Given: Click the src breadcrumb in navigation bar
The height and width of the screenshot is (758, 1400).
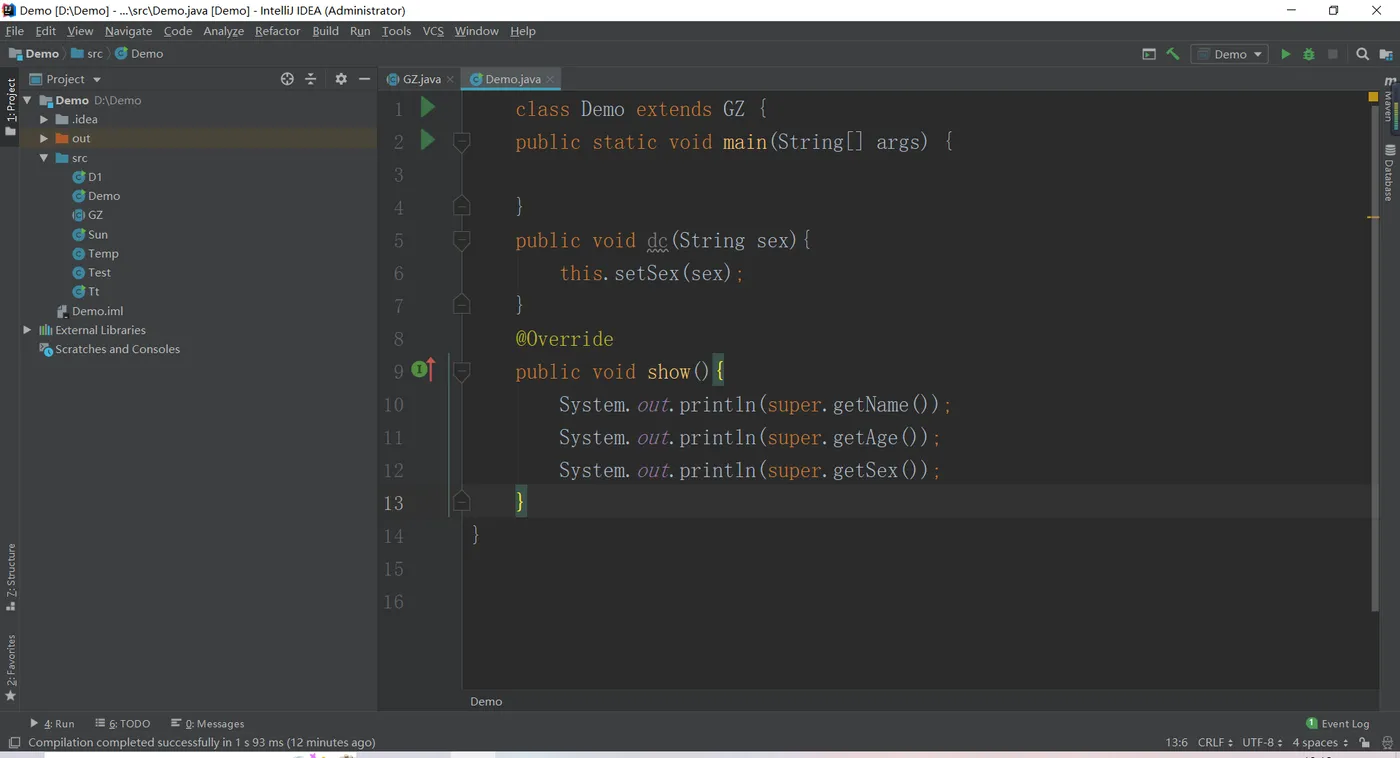Looking at the screenshot, I should [87, 54].
